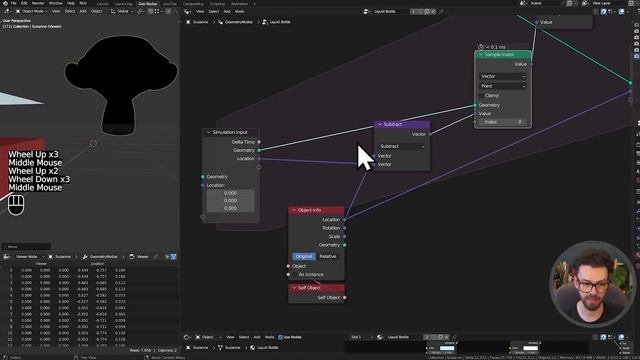Open node editor Add menu
The image size is (640, 360).
point(227,11)
